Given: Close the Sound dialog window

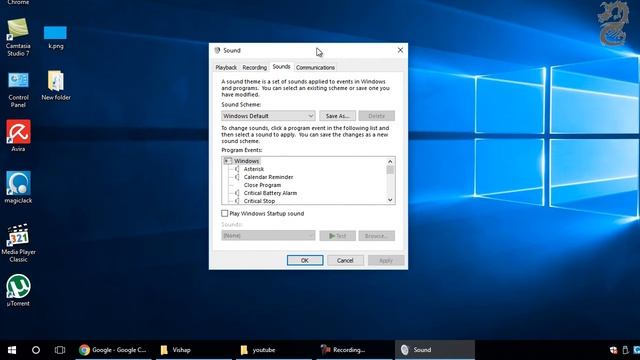Looking at the screenshot, I should click(400, 50).
